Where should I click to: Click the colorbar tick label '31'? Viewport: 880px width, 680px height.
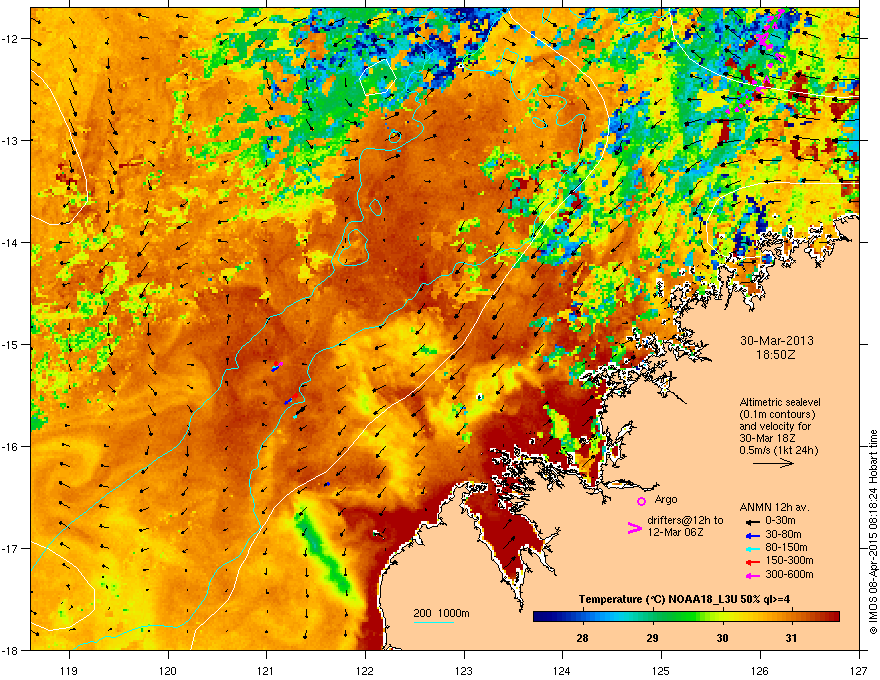pyautogui.click(x=791, y=638)
